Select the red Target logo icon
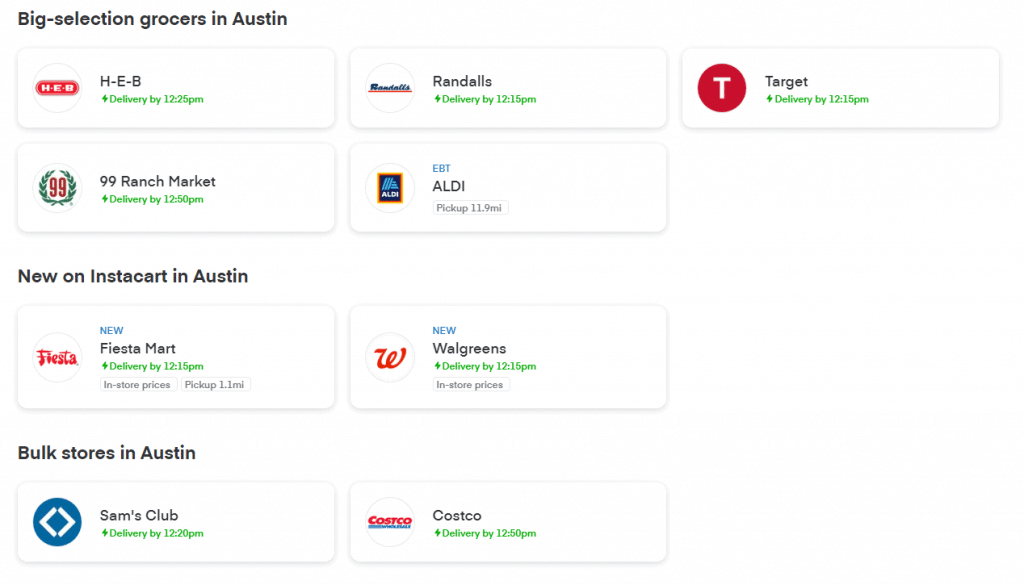Viewport: 1024px width, 585px height. [x=722, y=87]
